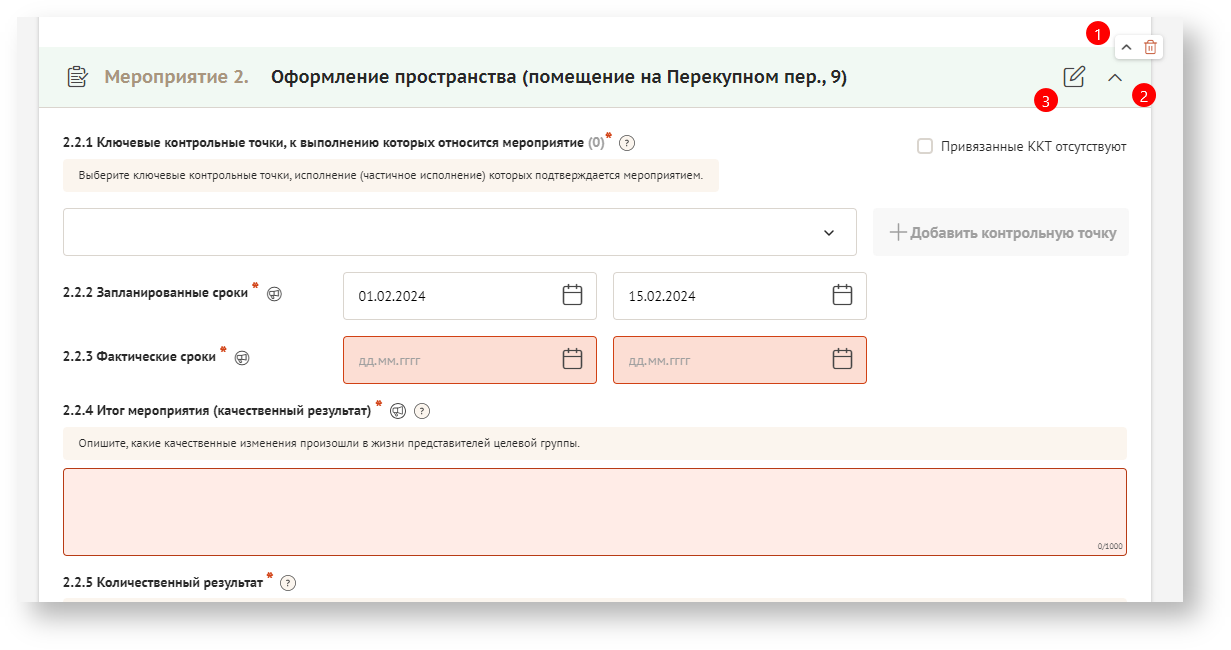Image resolution: width=1231 pixels, height=650 pixels.
Task: Click the megaphone icon next to 2.2.3 Фактические сроки
Action: point(241,358)
